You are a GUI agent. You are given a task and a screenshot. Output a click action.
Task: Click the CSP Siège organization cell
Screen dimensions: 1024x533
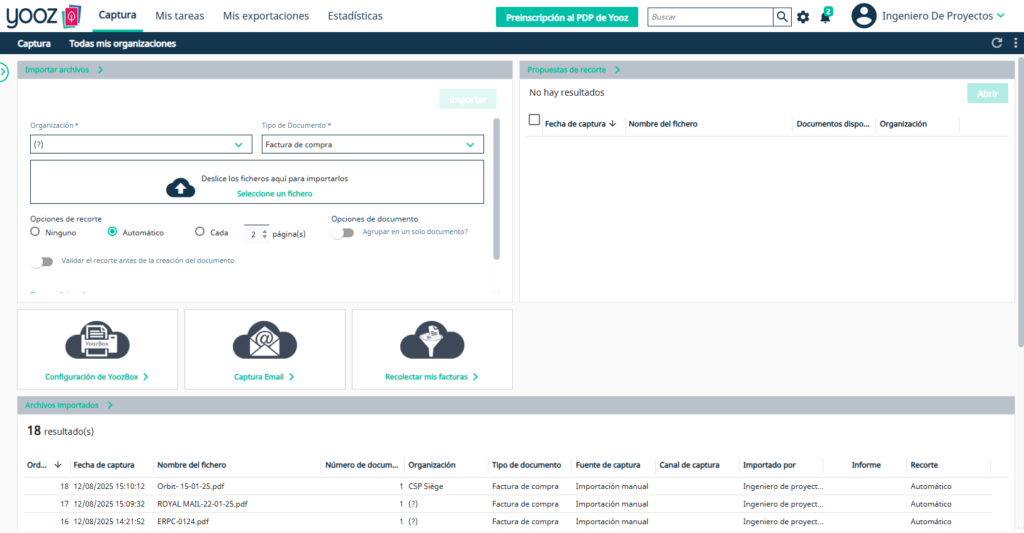[x=426, y=486]
